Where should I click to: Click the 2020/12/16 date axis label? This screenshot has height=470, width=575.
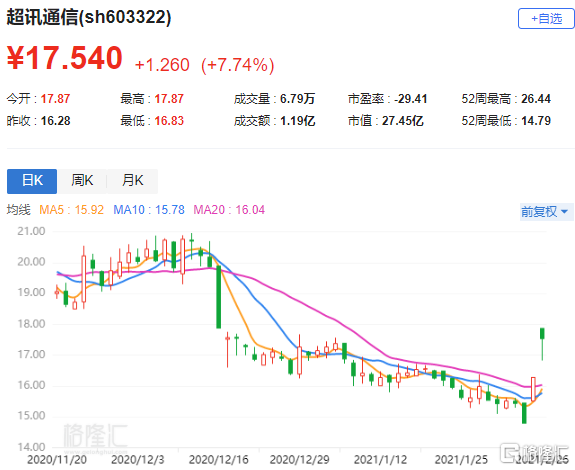pos(219,460)
